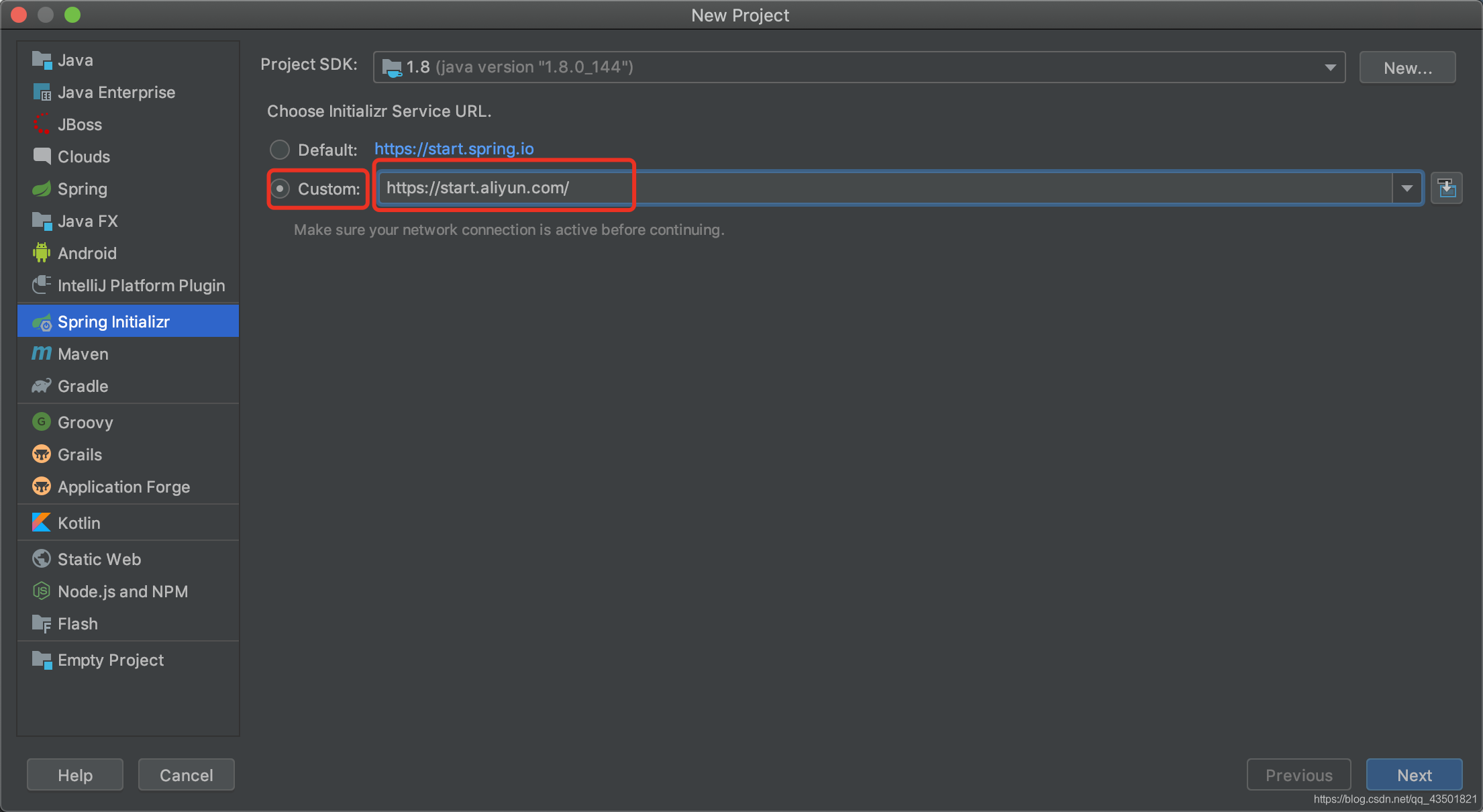Select the Node.js and NPM label
The height and width of the screenshot is (812, 1483).
123,591
